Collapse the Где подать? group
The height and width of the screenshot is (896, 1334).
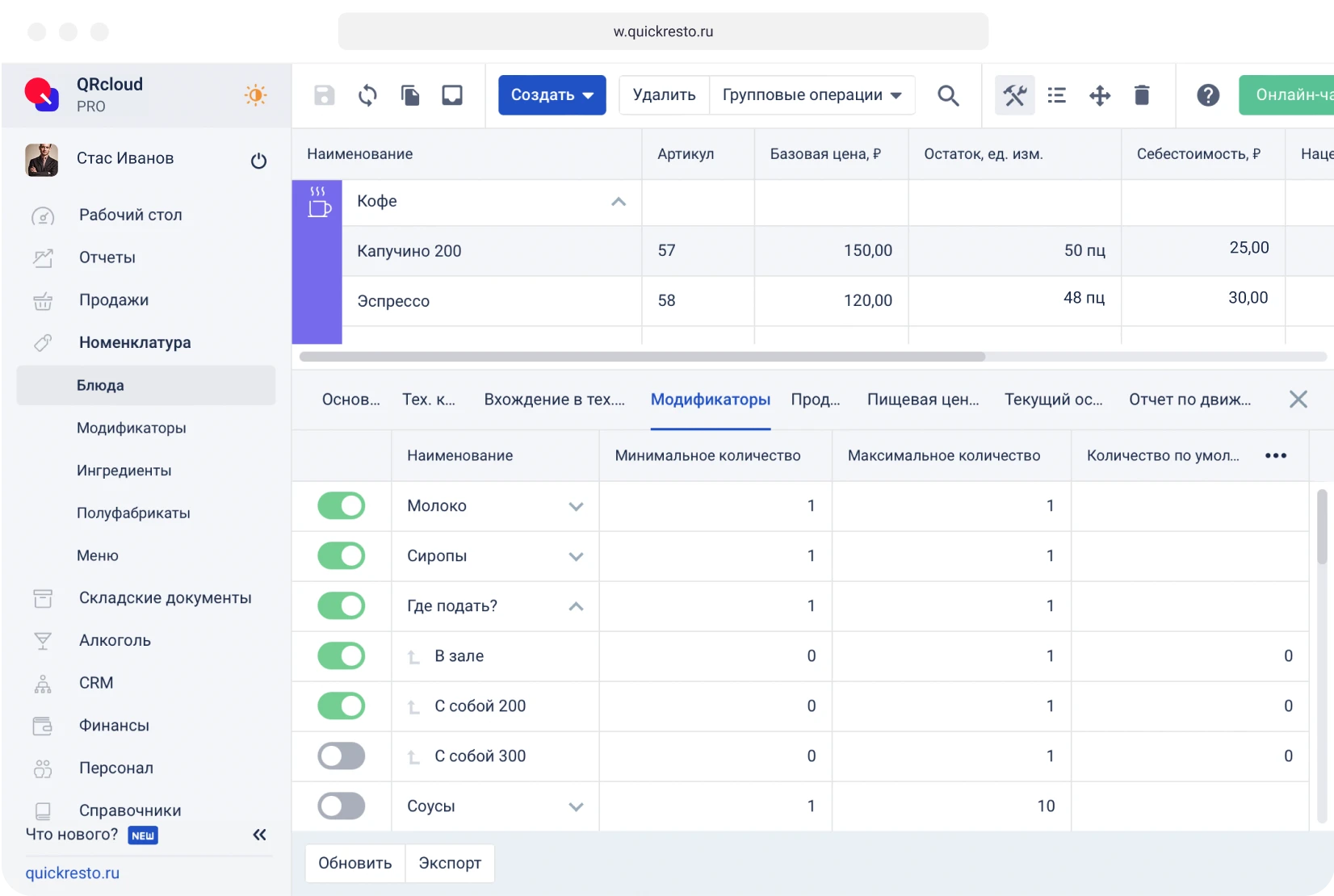tap(576, 606)
